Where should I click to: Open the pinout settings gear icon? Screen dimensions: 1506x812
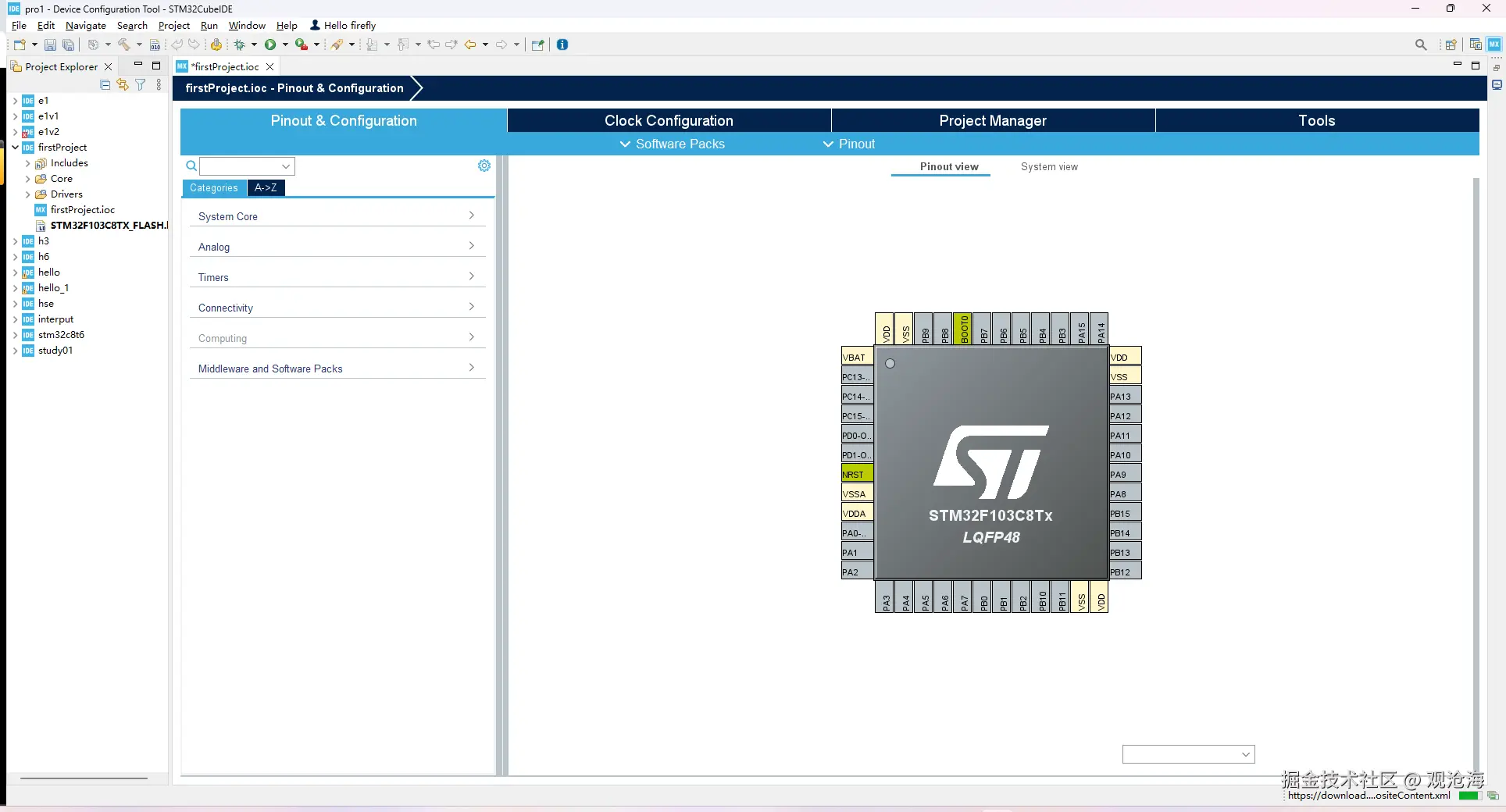point(484,166)
